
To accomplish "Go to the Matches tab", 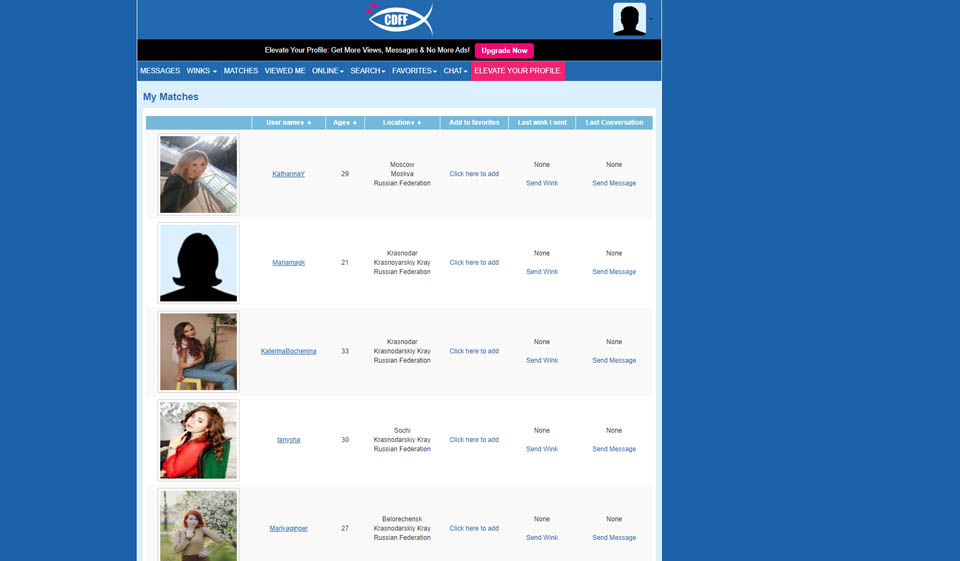I will pos(241,71).
